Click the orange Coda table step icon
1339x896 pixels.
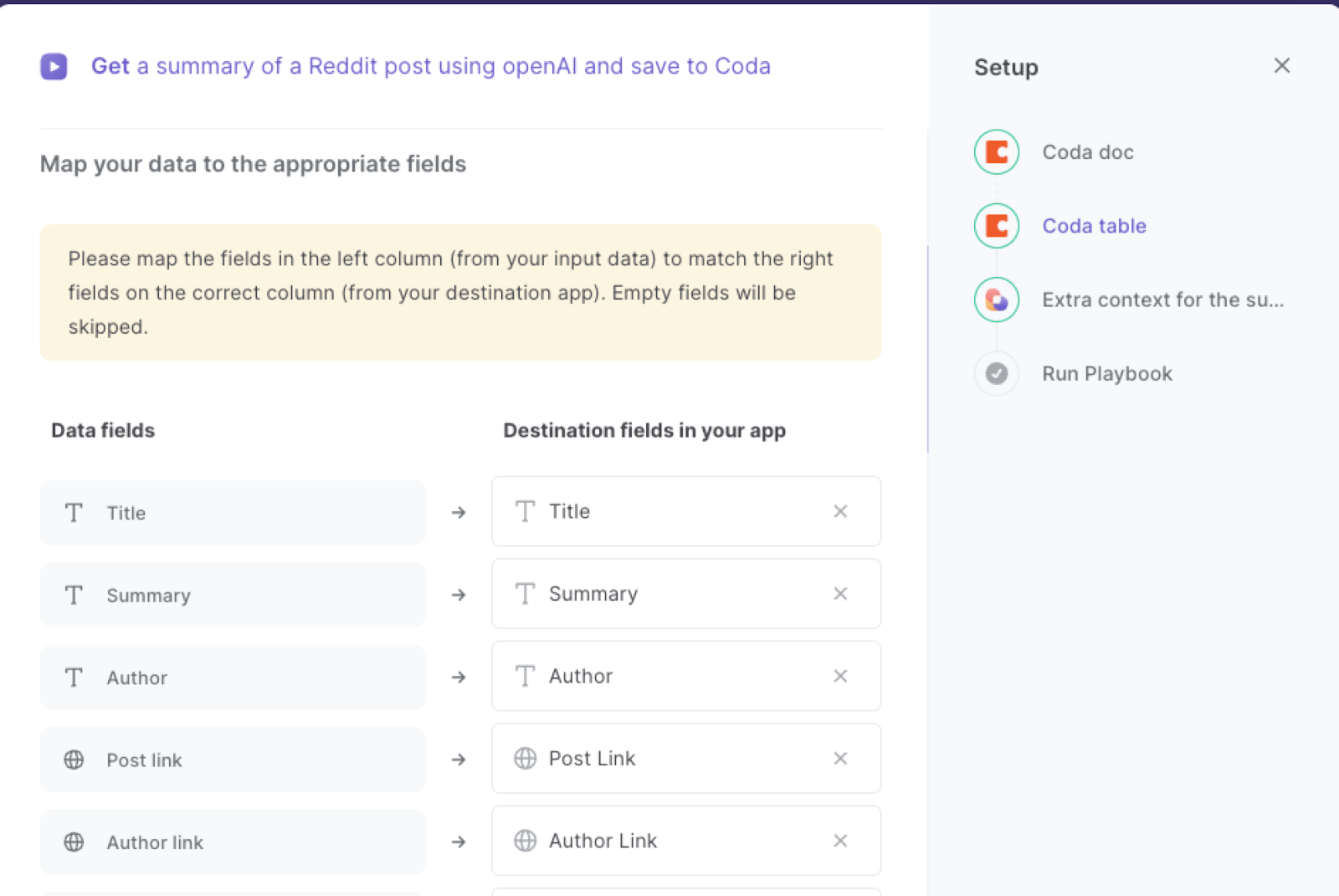click(x=996, y=226)
